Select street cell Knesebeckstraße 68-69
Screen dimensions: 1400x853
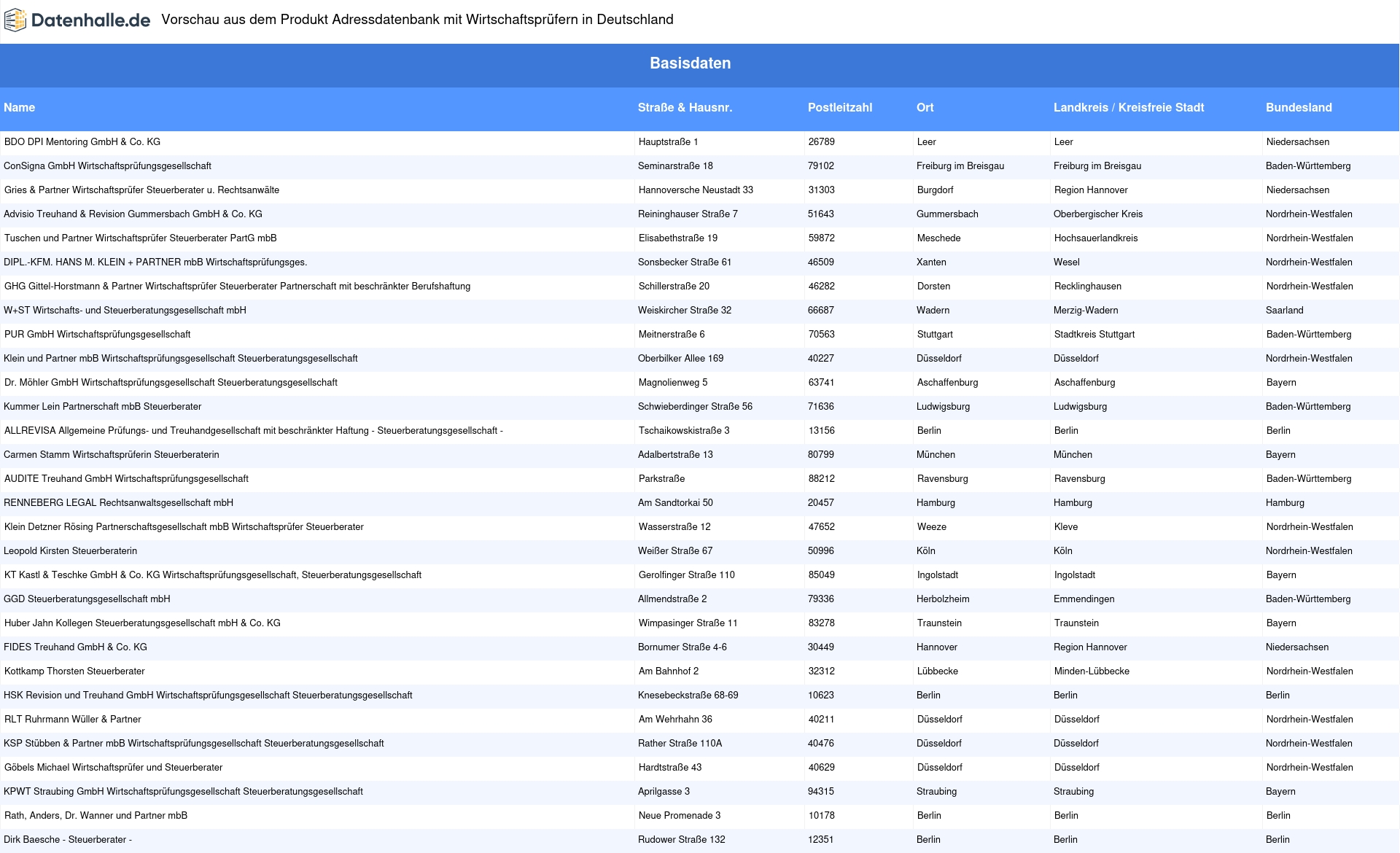pyautogui.click(x=688, y=696)
